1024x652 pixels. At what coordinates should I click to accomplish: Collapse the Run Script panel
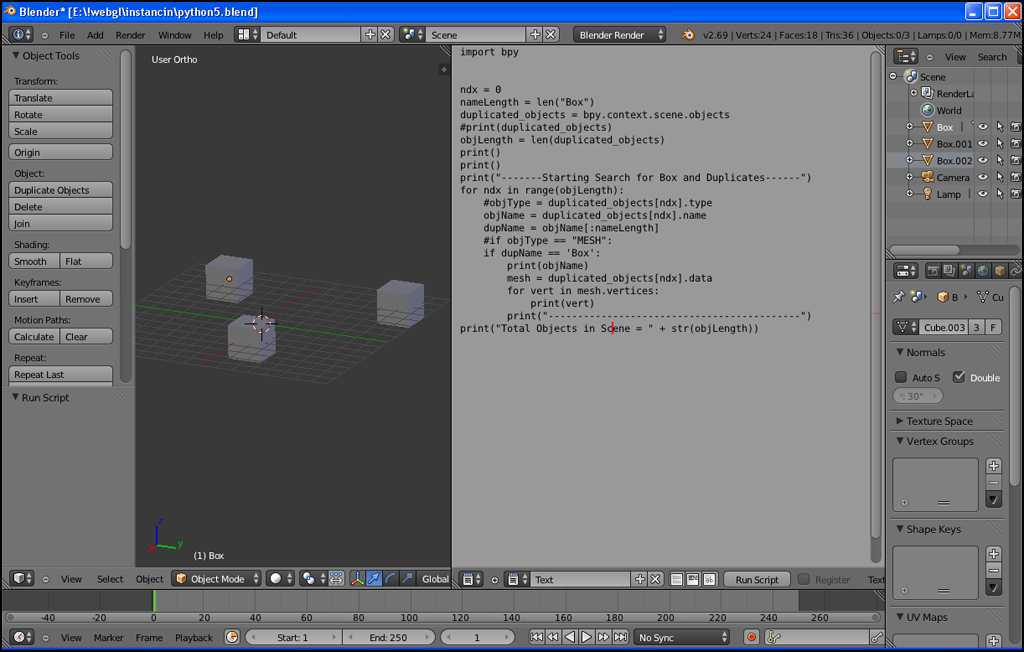click(x=16, y=397)
